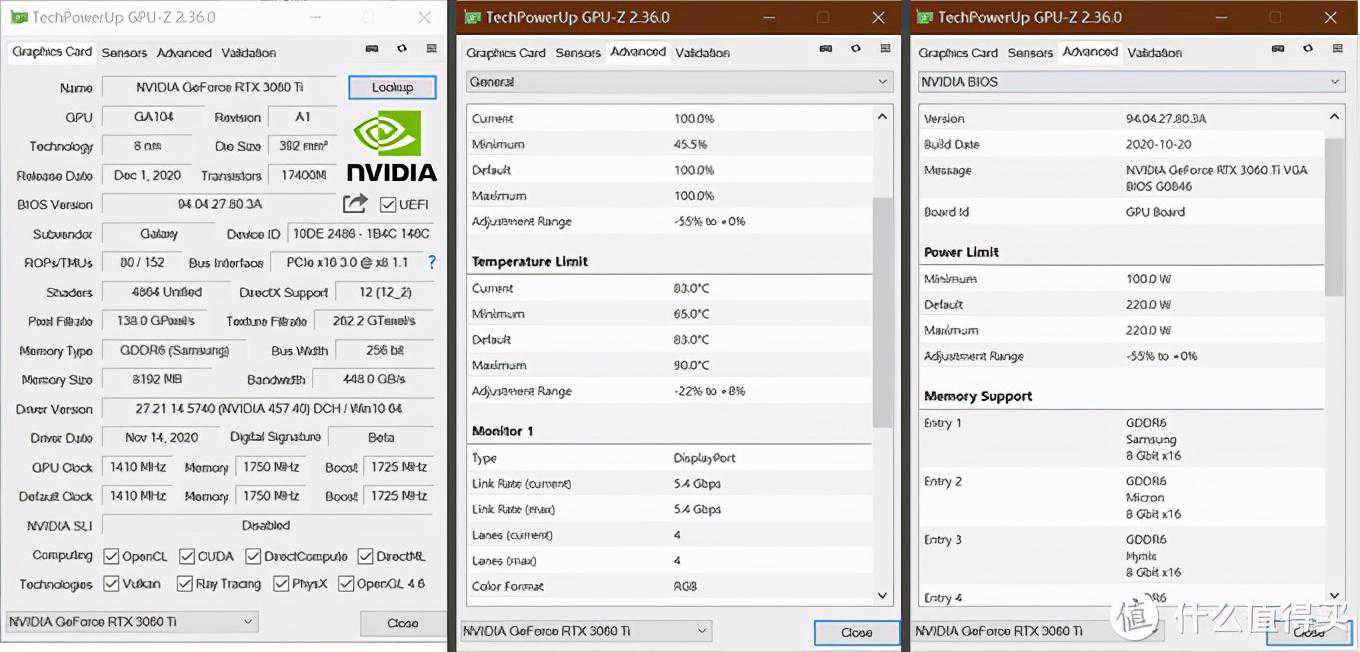Image resolution: width=1360 pixels, height=652 pixels.
Task: Expand the NVIDIA BIOS category dropdown
Action: point(1132,82)
